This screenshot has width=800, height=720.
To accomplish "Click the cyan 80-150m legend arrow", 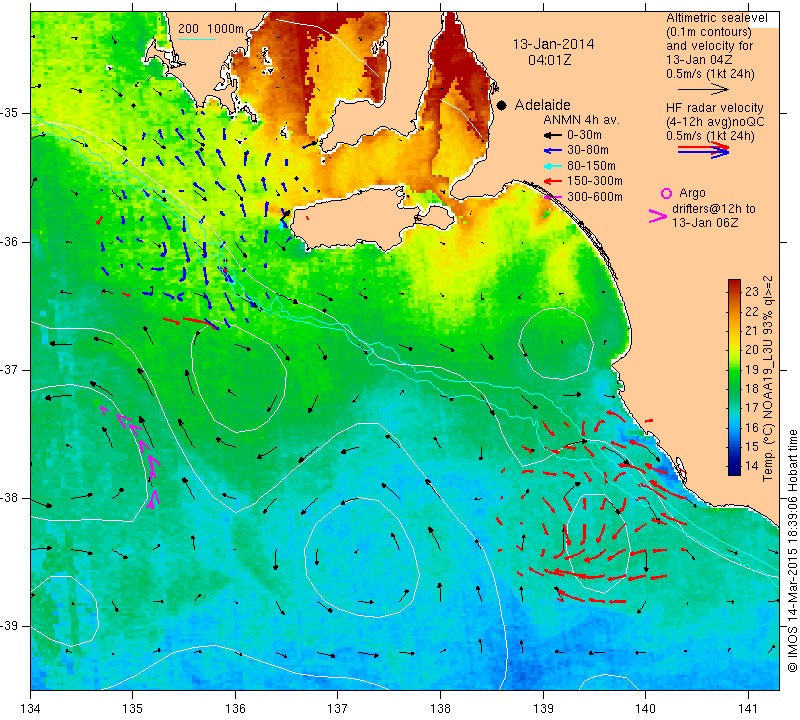I will (x=552, y=166).
